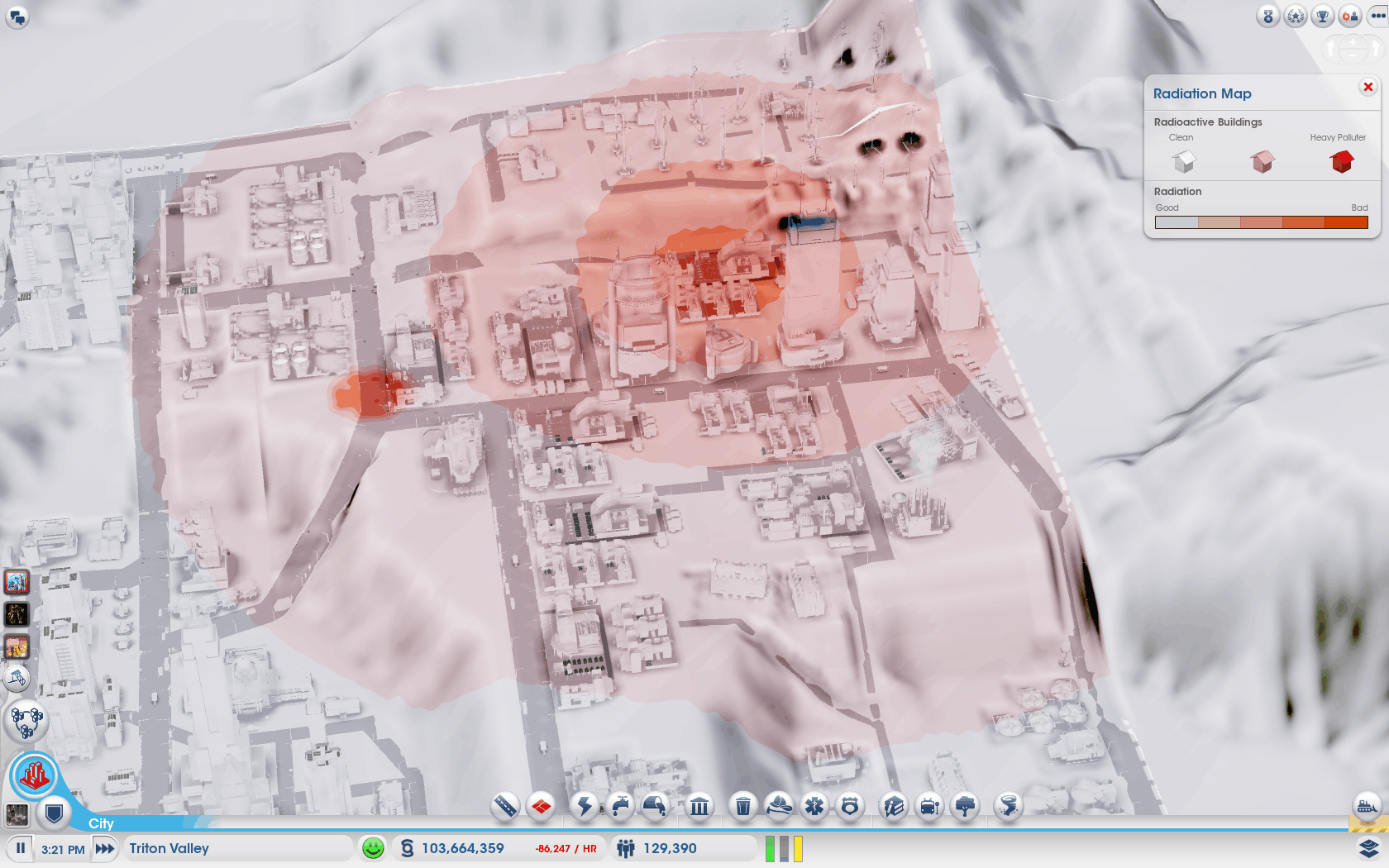Click the -86,247 per hour income
The image size is (1389, 868).
coord(566,849)
